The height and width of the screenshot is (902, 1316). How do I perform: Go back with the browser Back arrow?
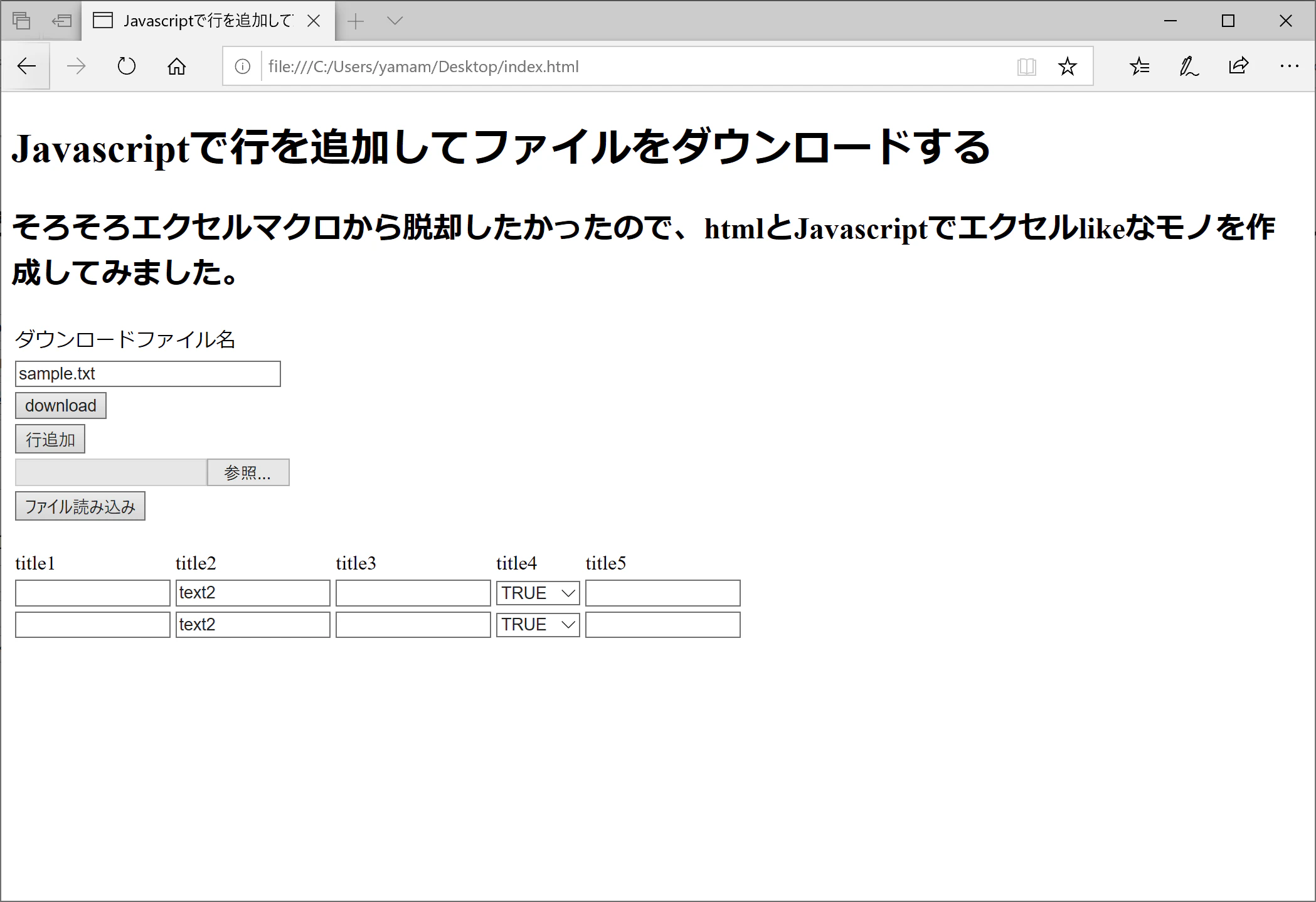click(26, 66)
